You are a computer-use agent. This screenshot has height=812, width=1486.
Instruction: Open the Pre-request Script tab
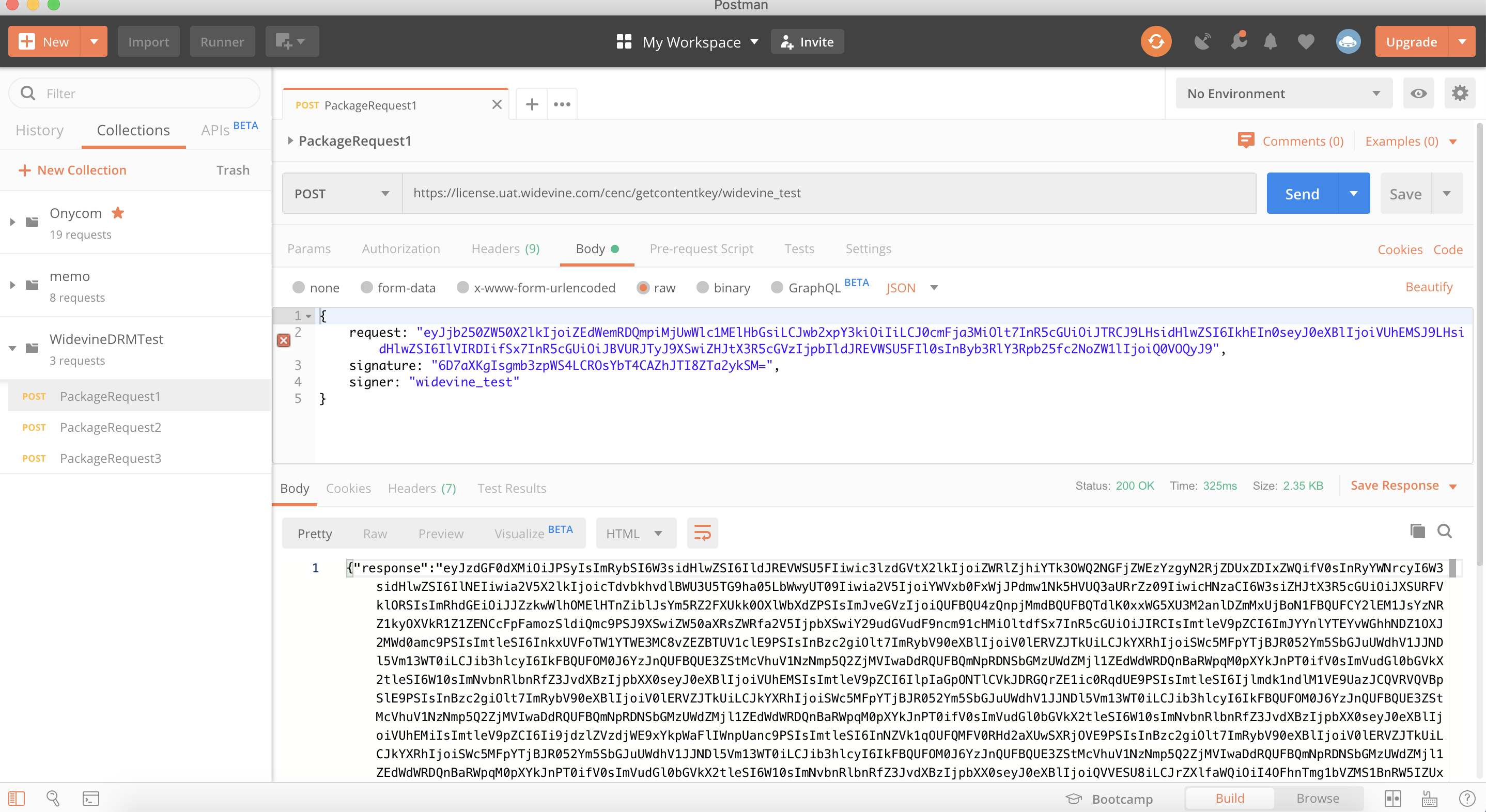[x=701, y=249]
